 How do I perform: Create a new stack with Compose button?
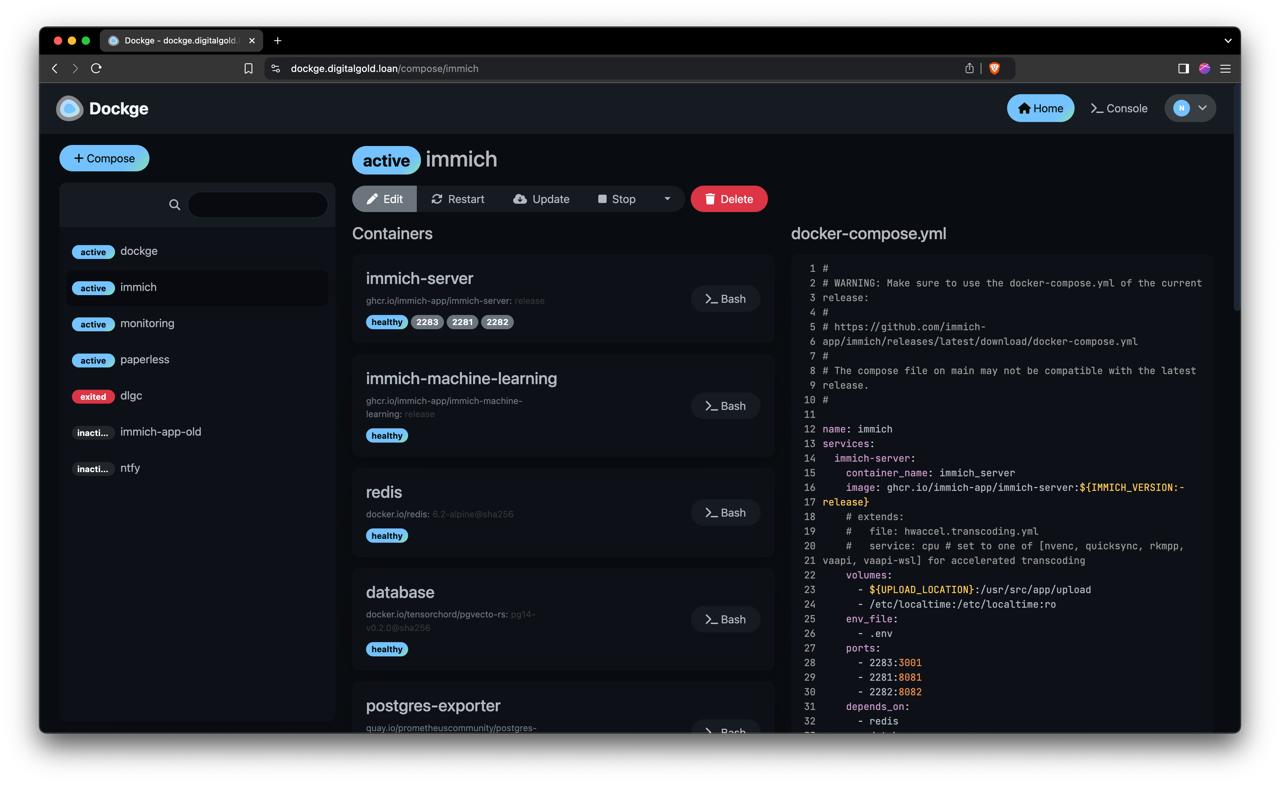(104, 158)
